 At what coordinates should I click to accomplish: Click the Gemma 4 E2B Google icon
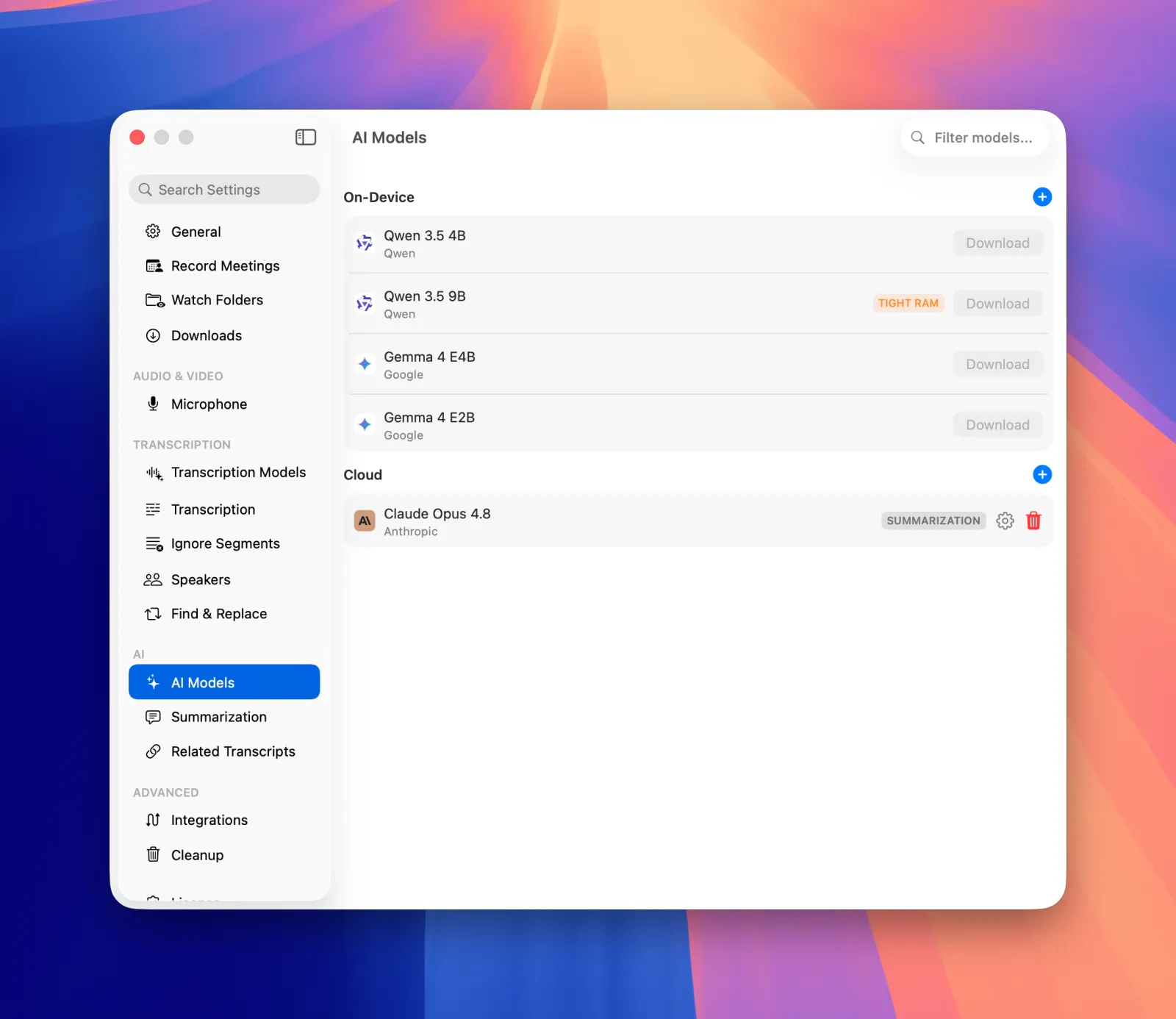(365, 425)
